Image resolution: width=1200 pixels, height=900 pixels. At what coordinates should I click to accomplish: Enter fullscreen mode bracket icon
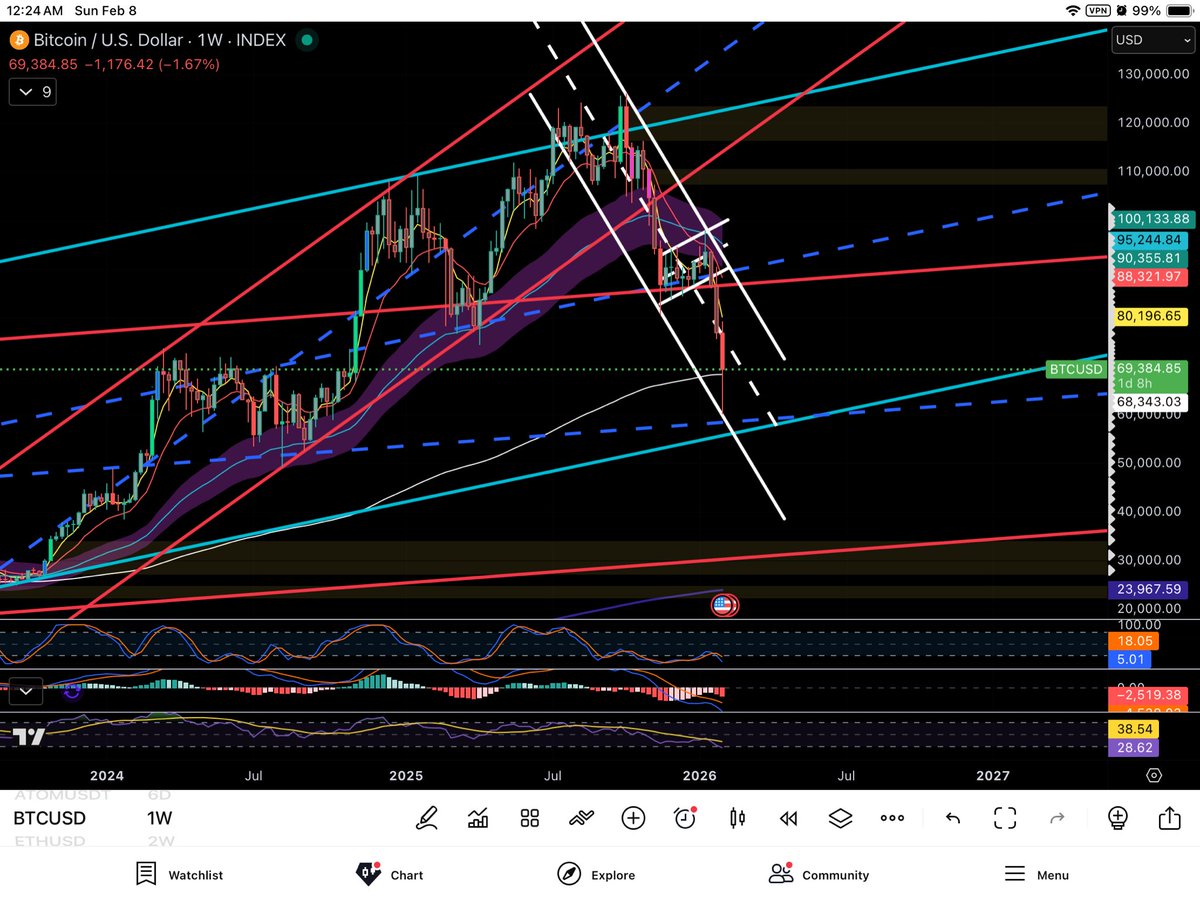(1005, 818)
